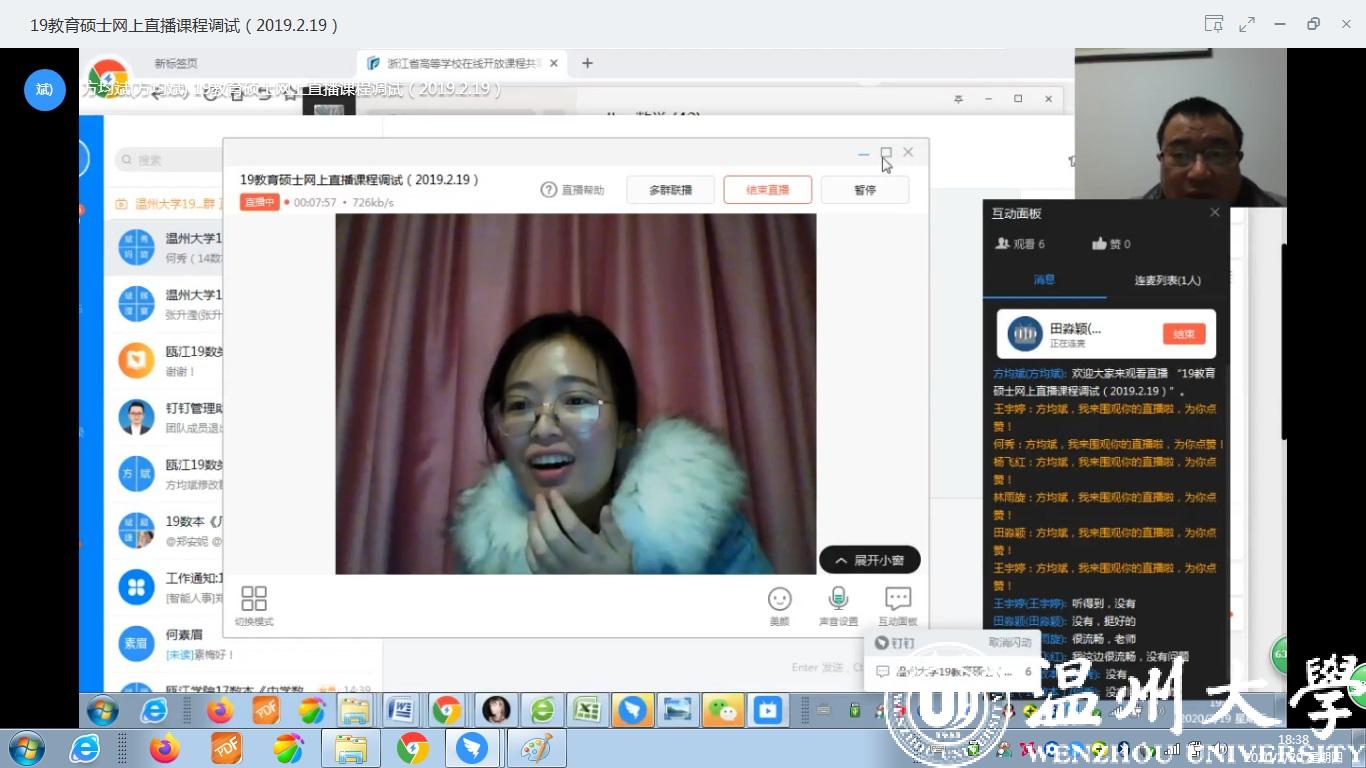This screenshot has width=1366, height=768.
Task: Click the 切换模式 layout grid icon
Action: (x=254, y=599)
